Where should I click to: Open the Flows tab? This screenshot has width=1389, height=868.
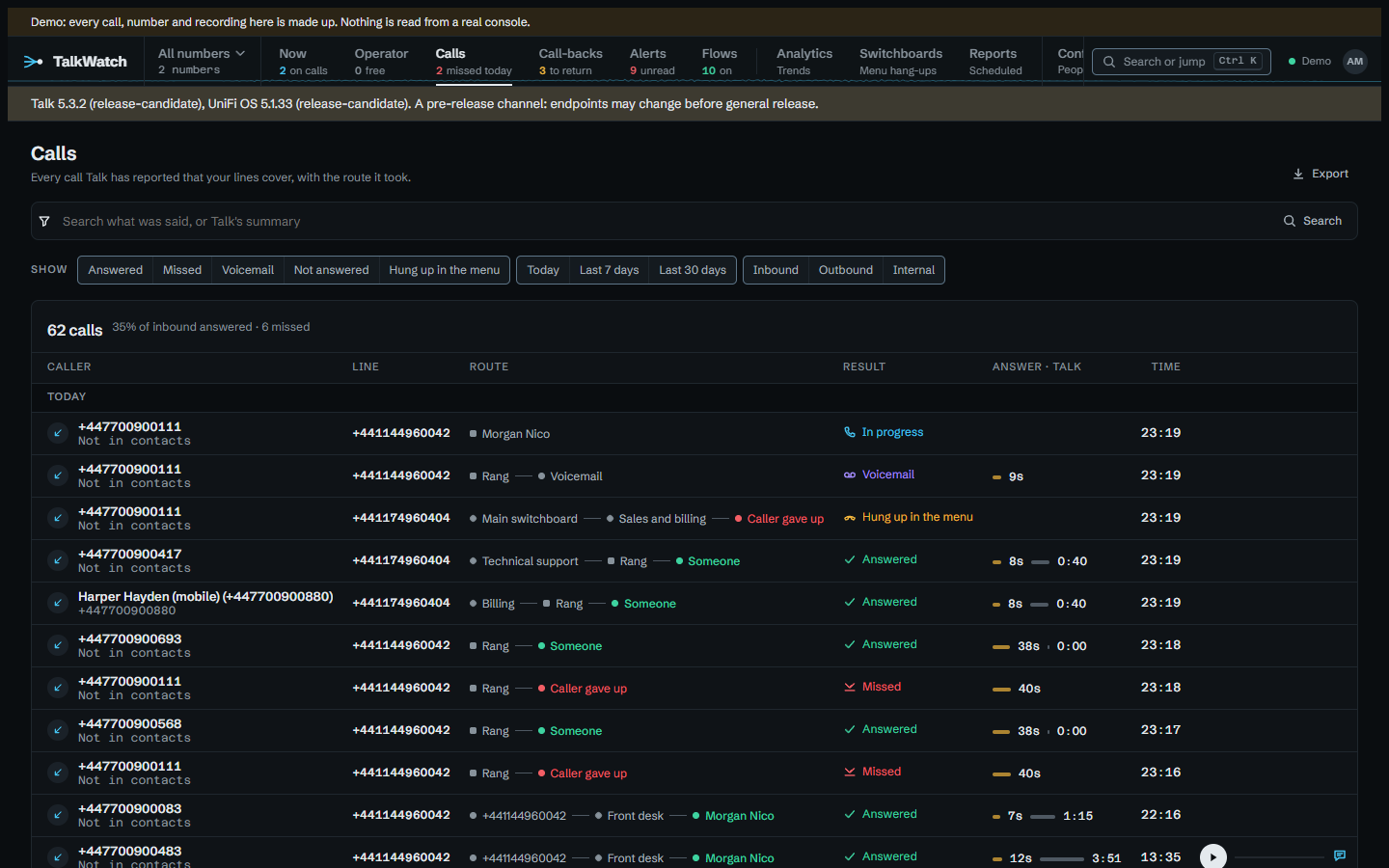click(x=719, y=61)
